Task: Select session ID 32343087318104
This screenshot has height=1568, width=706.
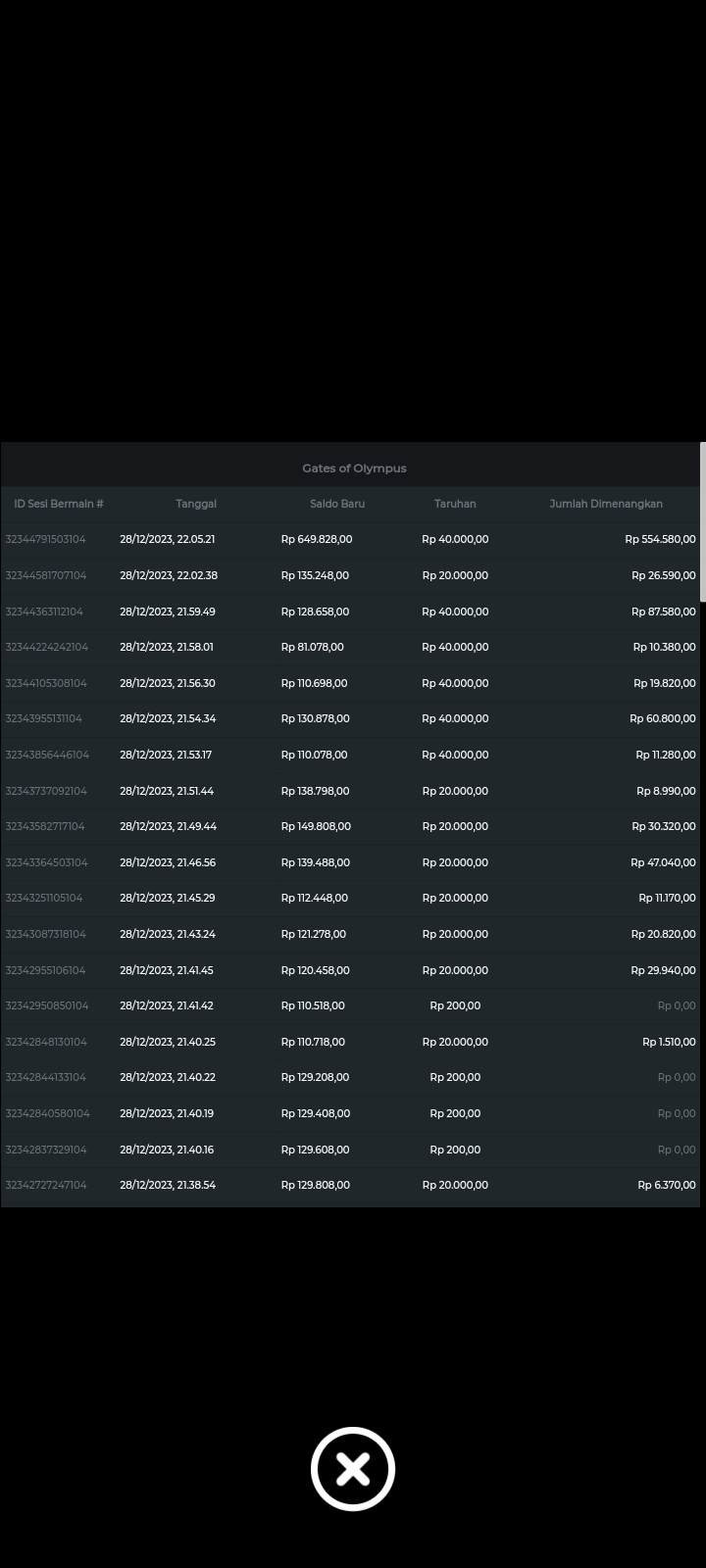Action: [x=45, y=934]
